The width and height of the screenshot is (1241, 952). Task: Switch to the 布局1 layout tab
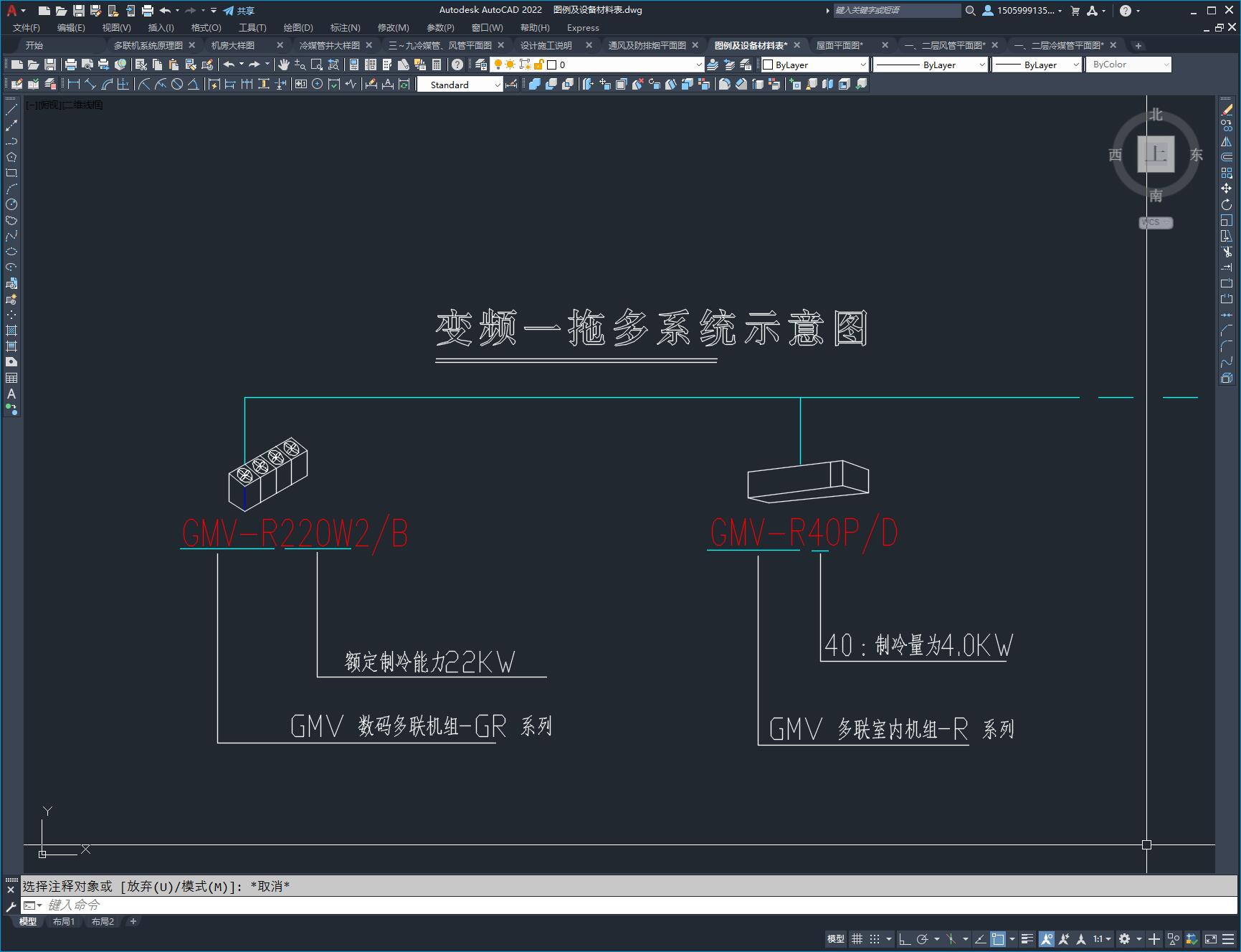(x=64, y=921)
